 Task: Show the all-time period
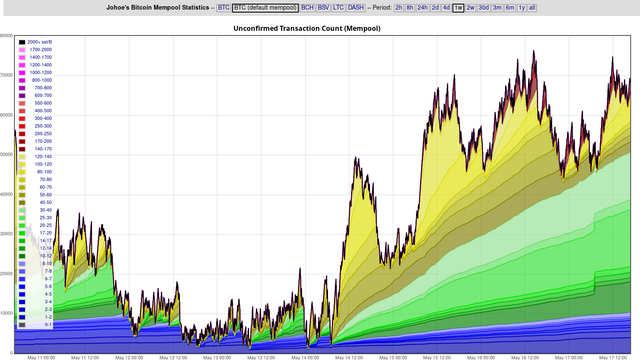click(x=532, y=8)
